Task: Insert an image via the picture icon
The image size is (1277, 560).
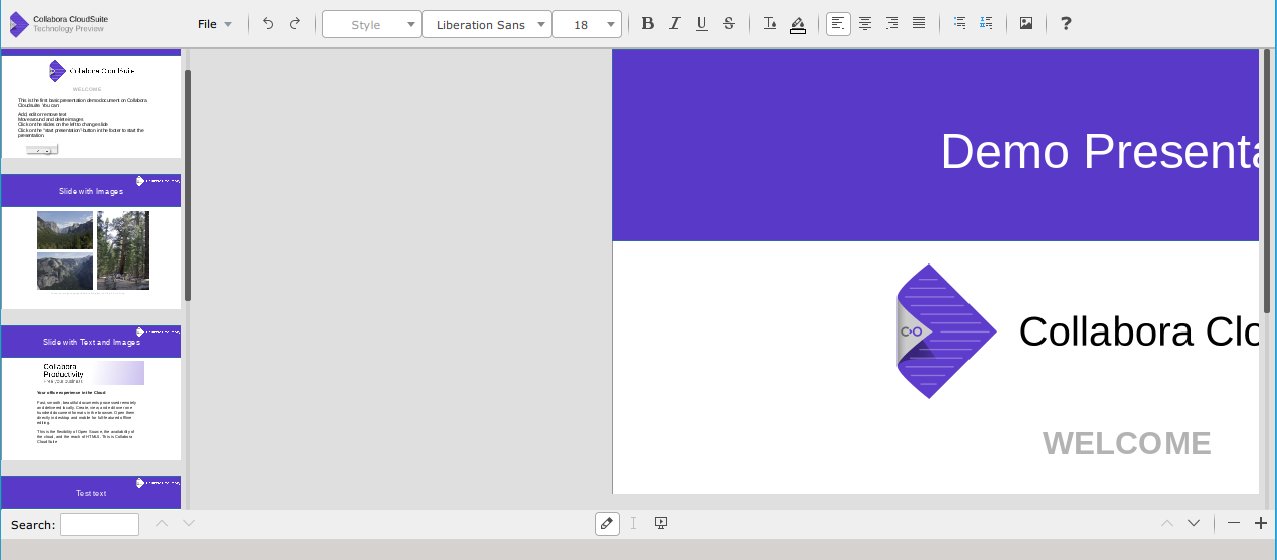Action: click(x=1026, y=24)
